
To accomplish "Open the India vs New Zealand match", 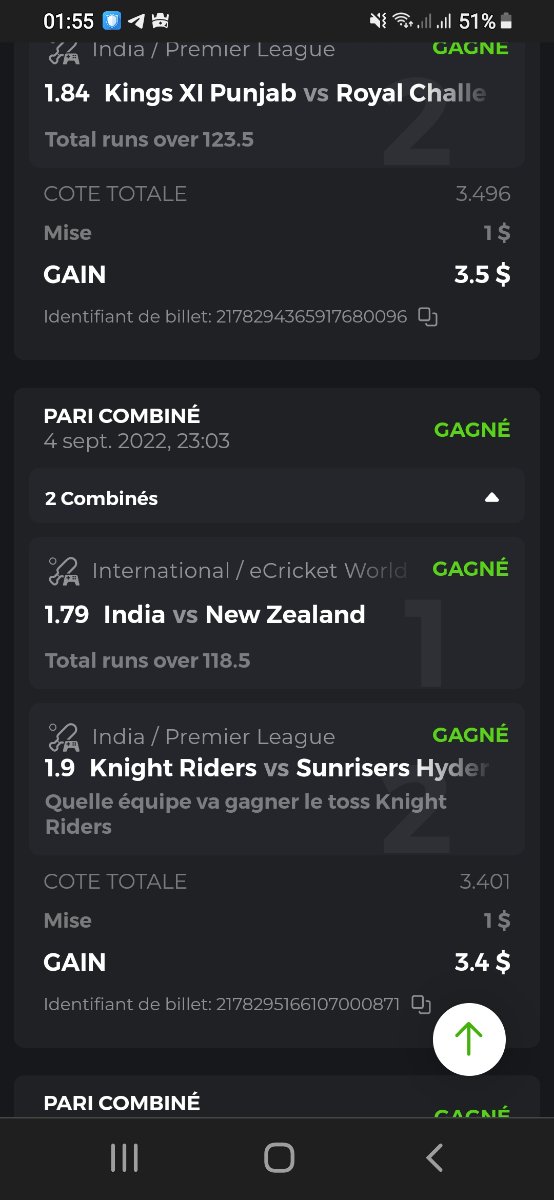I will 234,614.
